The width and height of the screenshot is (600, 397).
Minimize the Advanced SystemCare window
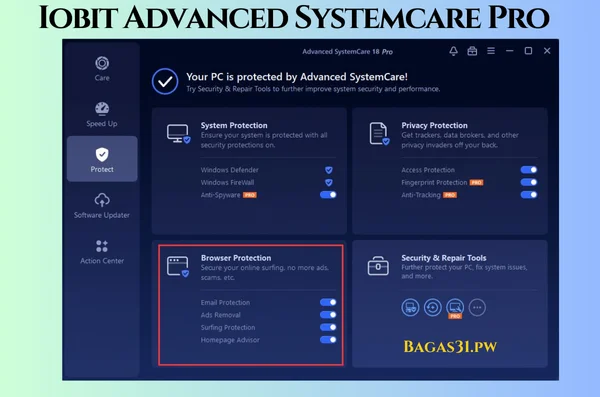[510, 51]
